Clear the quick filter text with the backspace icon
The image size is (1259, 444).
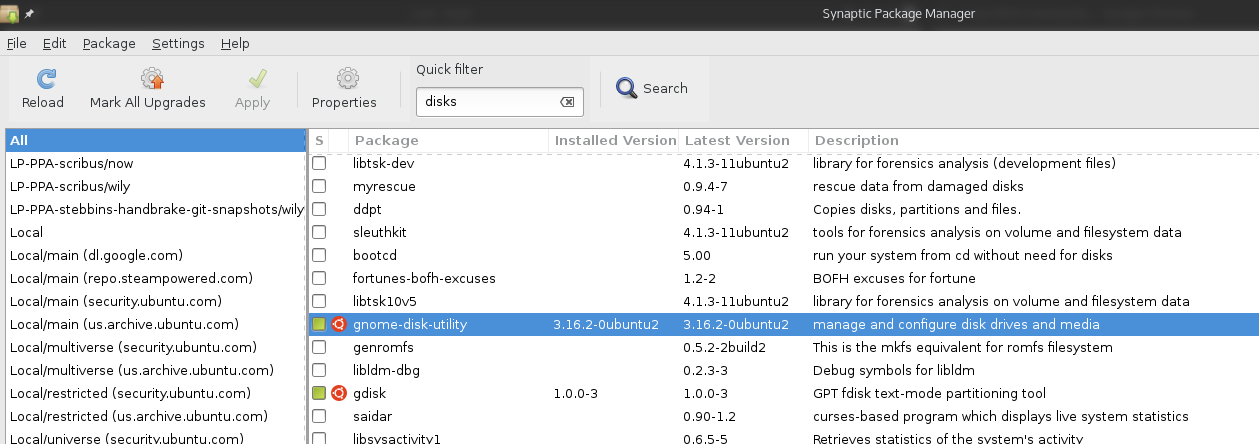tap(567, 102)
